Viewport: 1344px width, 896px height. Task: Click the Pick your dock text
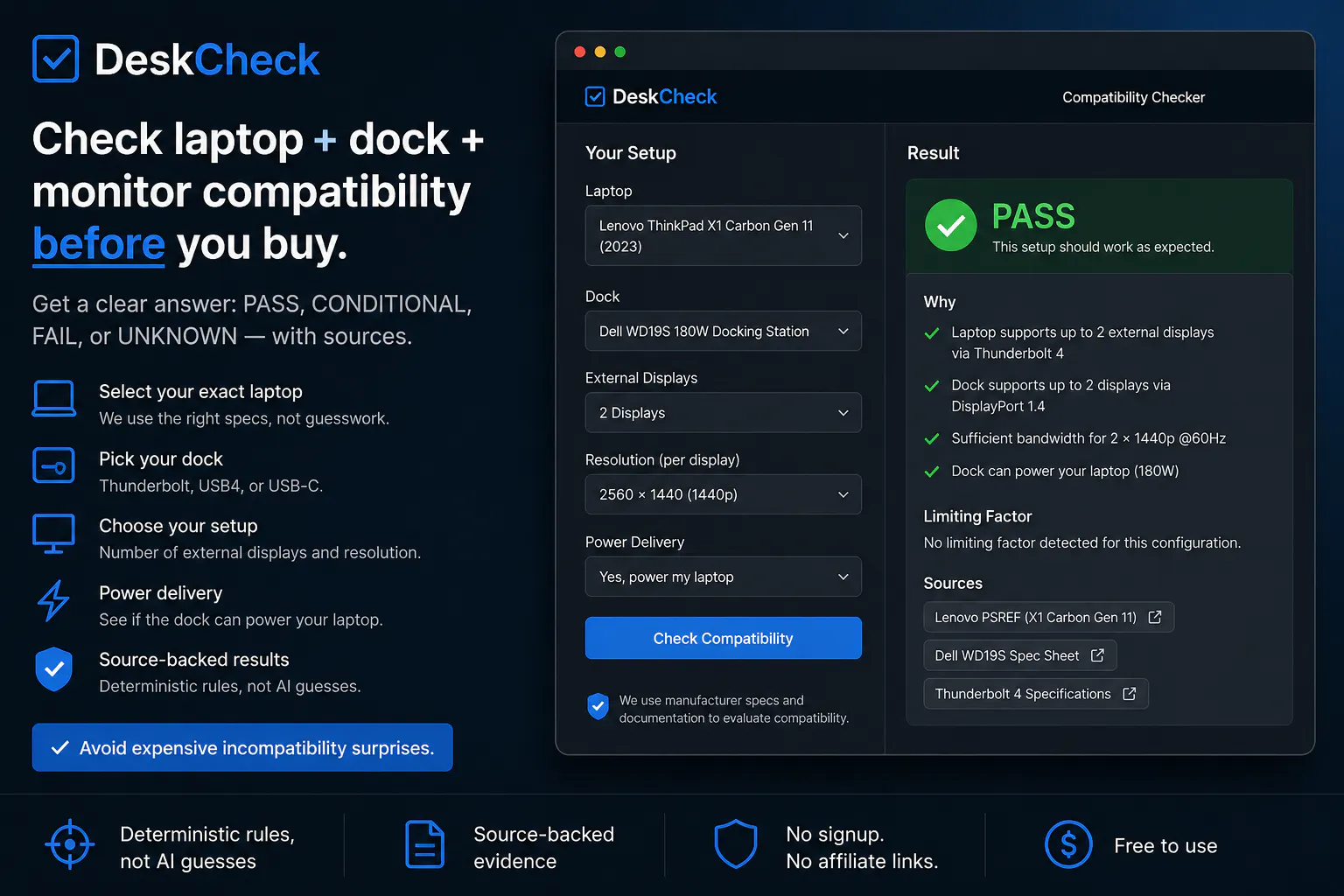[x=161, y=459]
